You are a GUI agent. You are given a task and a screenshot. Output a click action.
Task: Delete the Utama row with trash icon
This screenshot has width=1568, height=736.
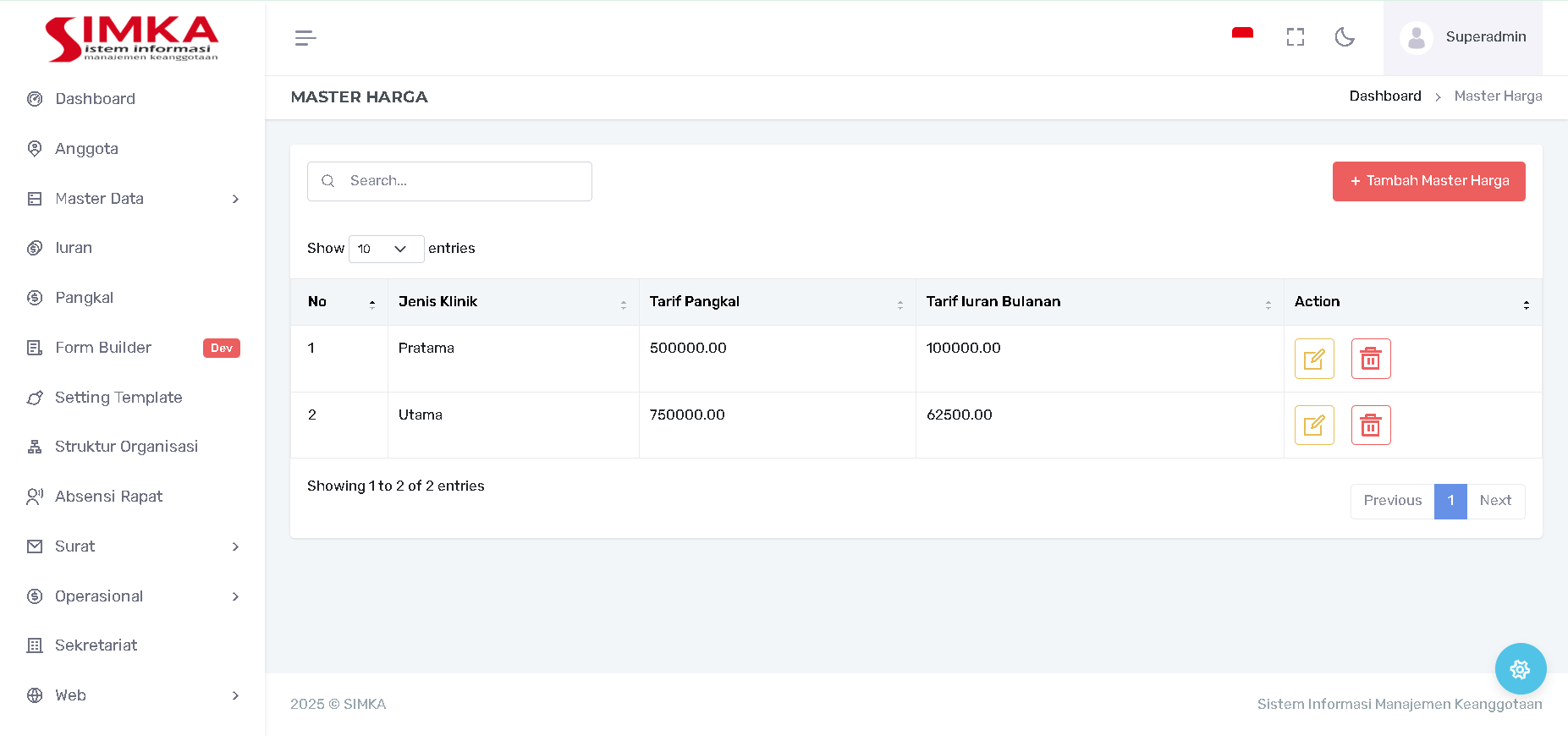[x=1370, y=425]
